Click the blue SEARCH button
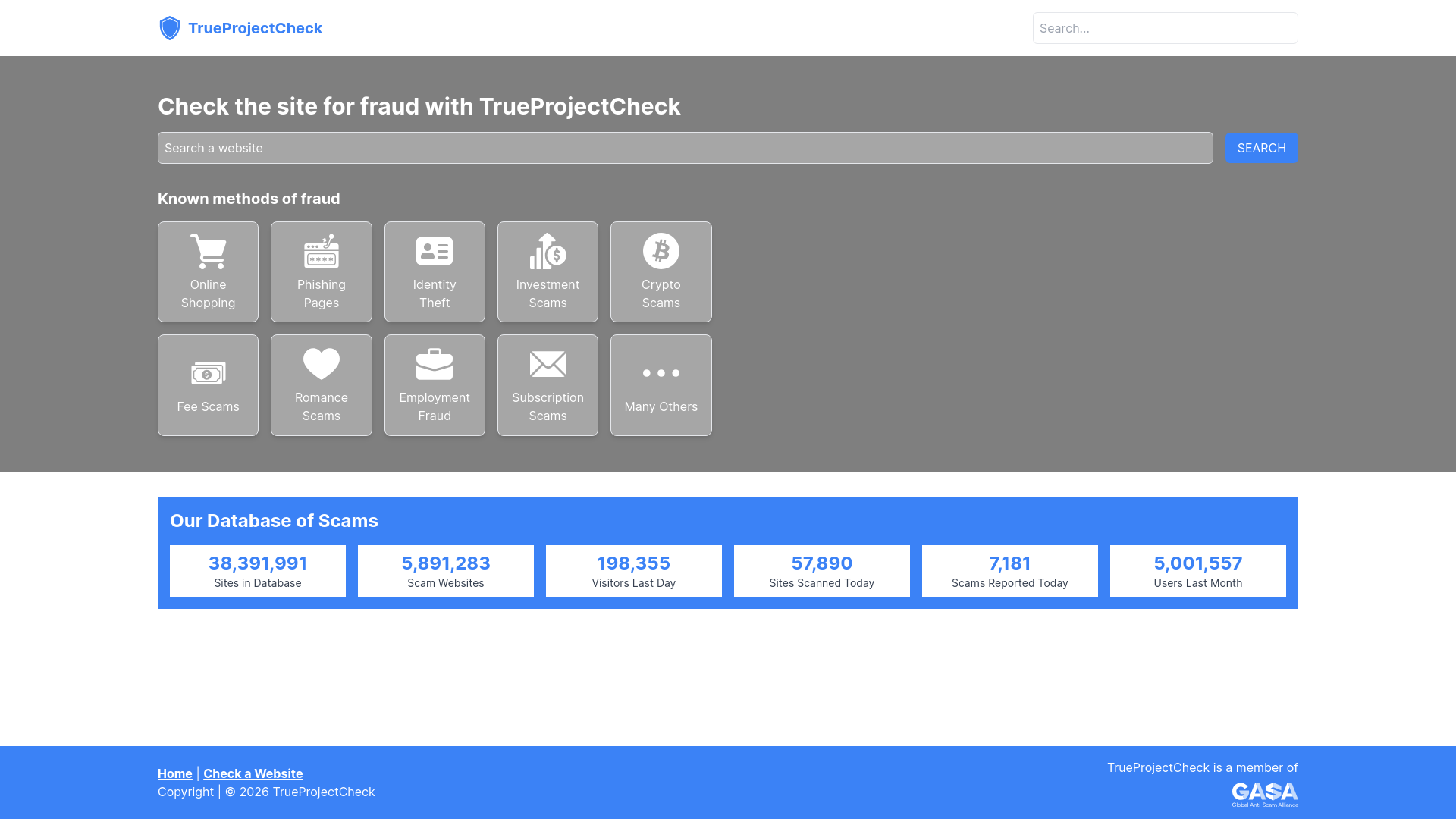 tap(1261, 148)
